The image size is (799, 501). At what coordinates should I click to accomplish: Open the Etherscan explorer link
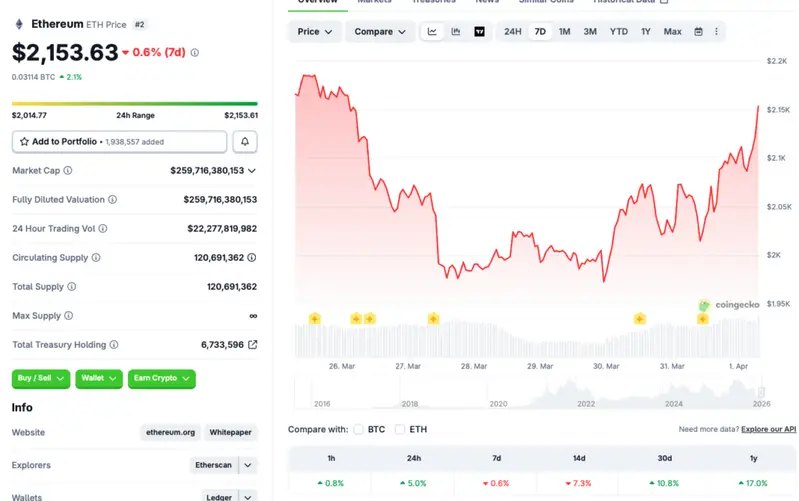point(214,465)
